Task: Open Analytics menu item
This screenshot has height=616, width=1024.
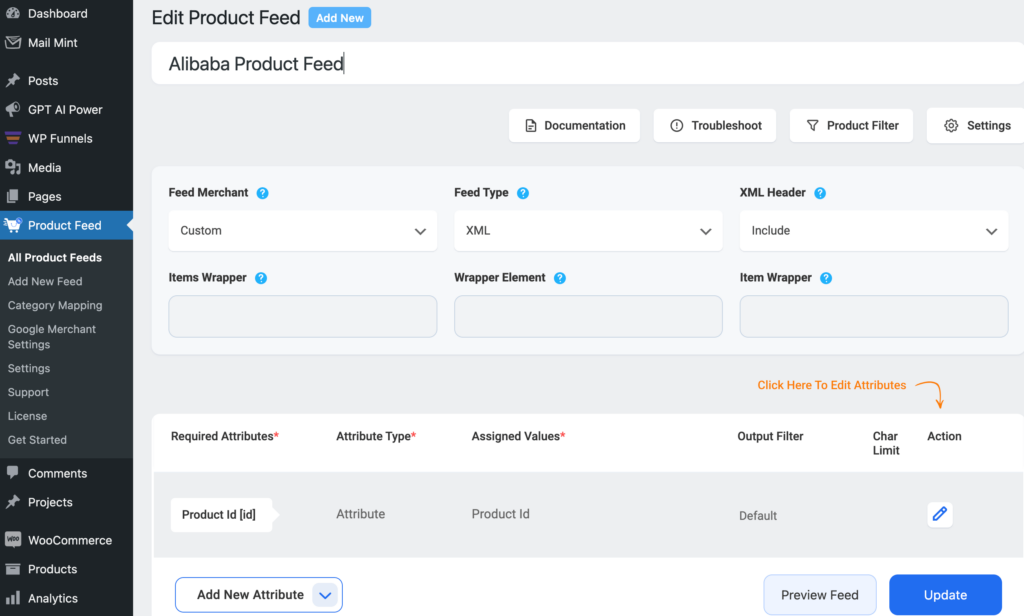Action: tap(53, 598)
